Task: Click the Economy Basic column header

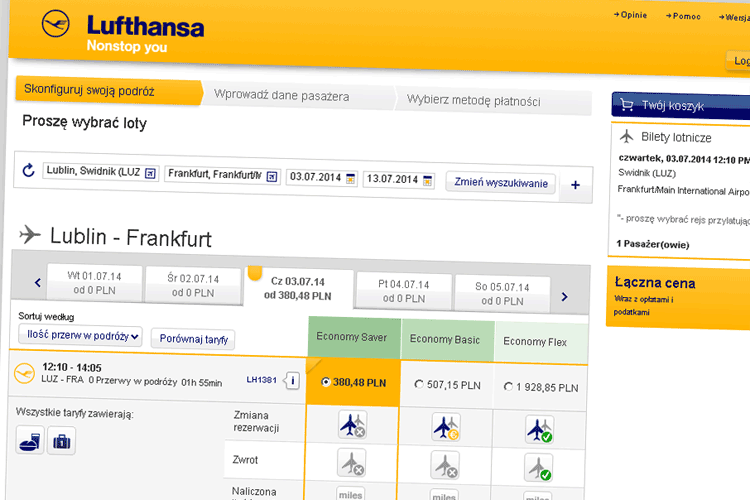Action: 447,340
